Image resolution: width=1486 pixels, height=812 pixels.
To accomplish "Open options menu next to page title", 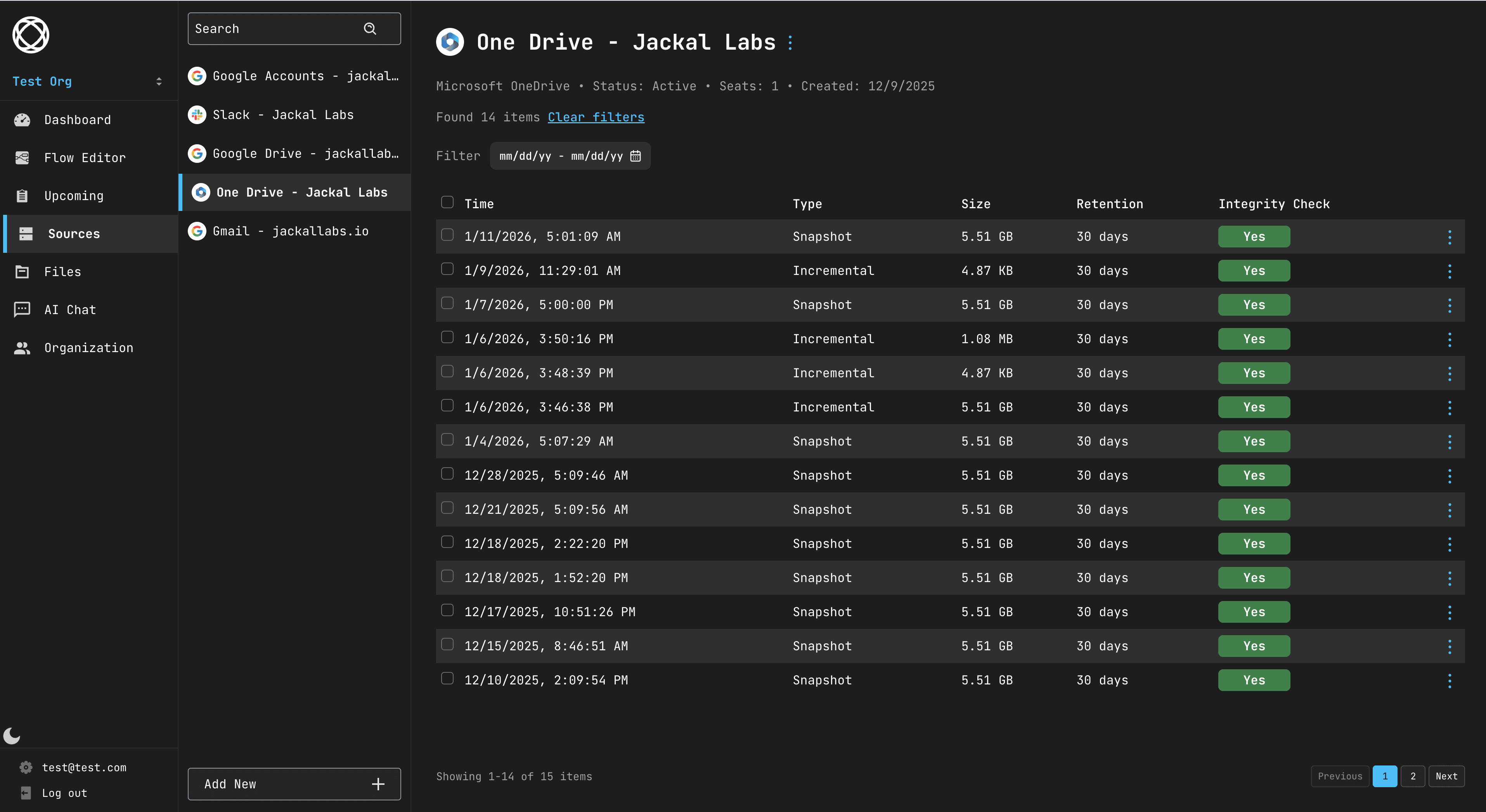I will [790, 43].
